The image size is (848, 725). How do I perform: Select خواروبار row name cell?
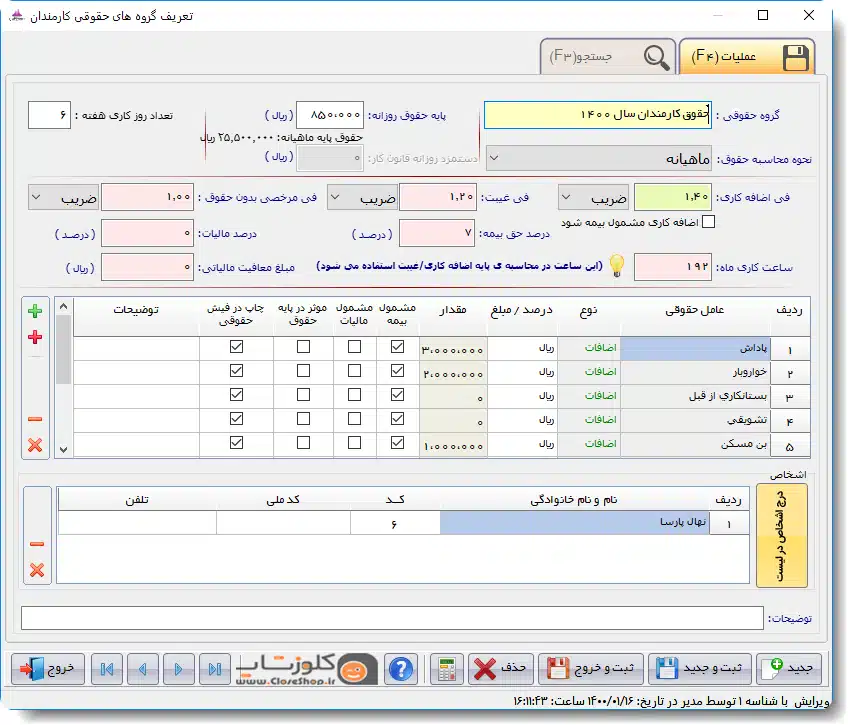[x=695, y=372]
